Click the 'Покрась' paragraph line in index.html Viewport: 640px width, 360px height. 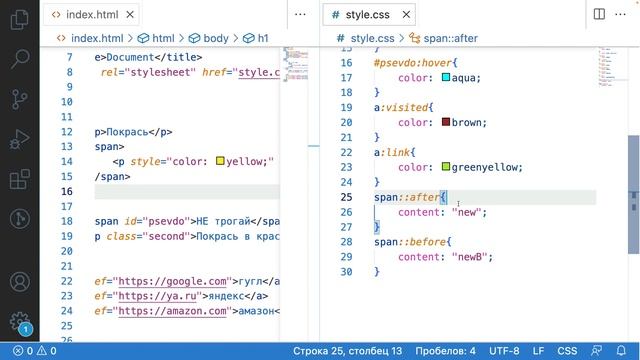tap(133, 132)
